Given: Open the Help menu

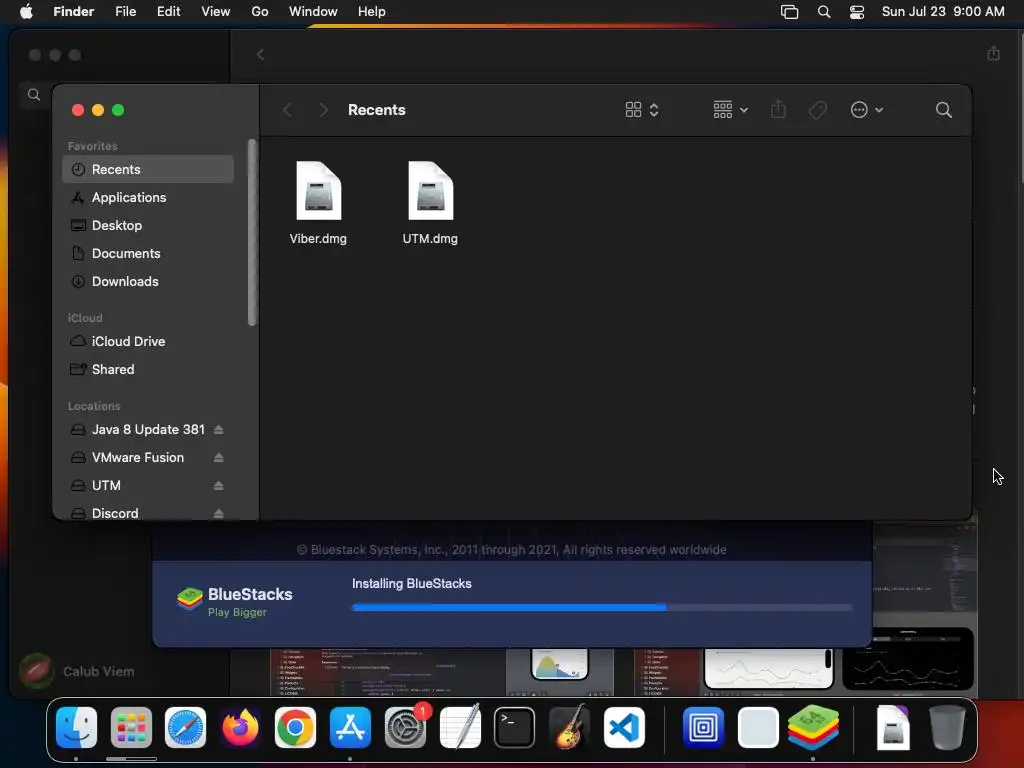Looking at the screenshot, I should click(x=372, y=12).
